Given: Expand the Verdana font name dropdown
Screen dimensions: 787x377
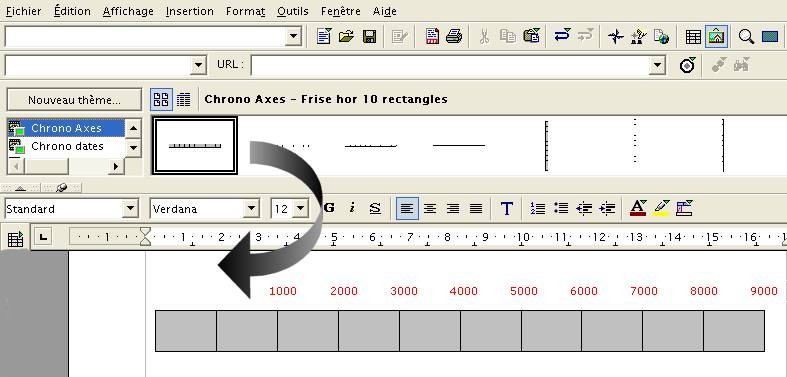Looking at the screenshot, I should point(251,208).
